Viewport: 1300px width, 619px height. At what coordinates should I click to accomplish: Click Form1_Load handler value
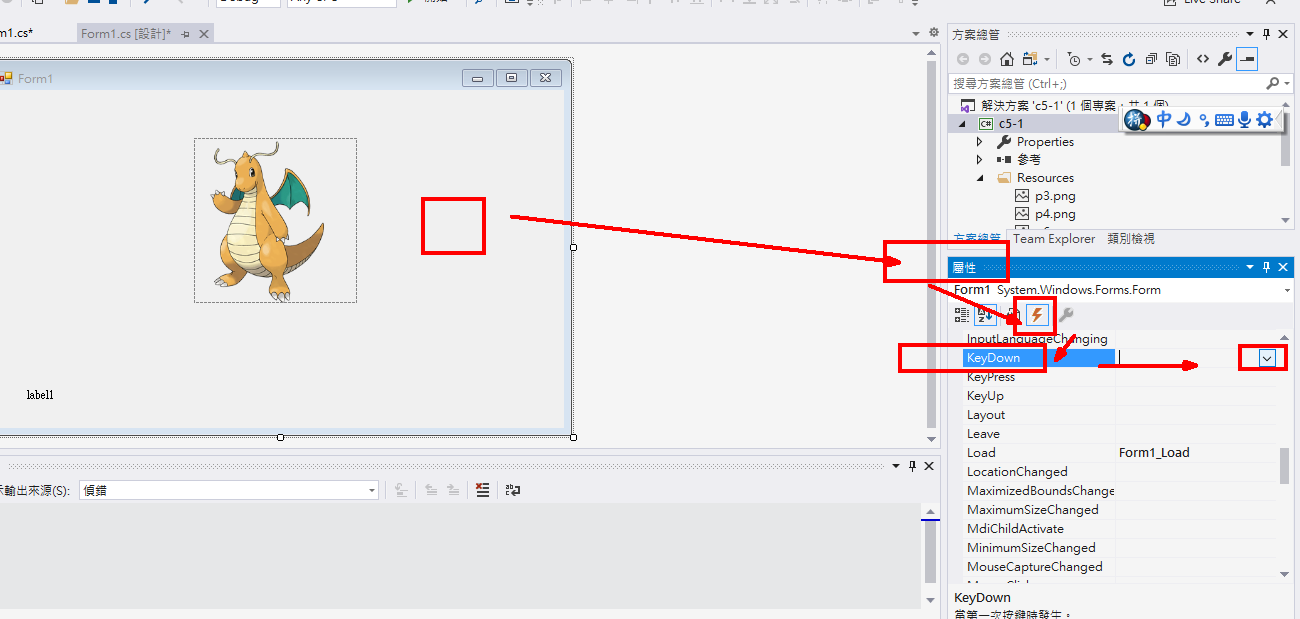pyautogui.click(x=1154, y=453)
